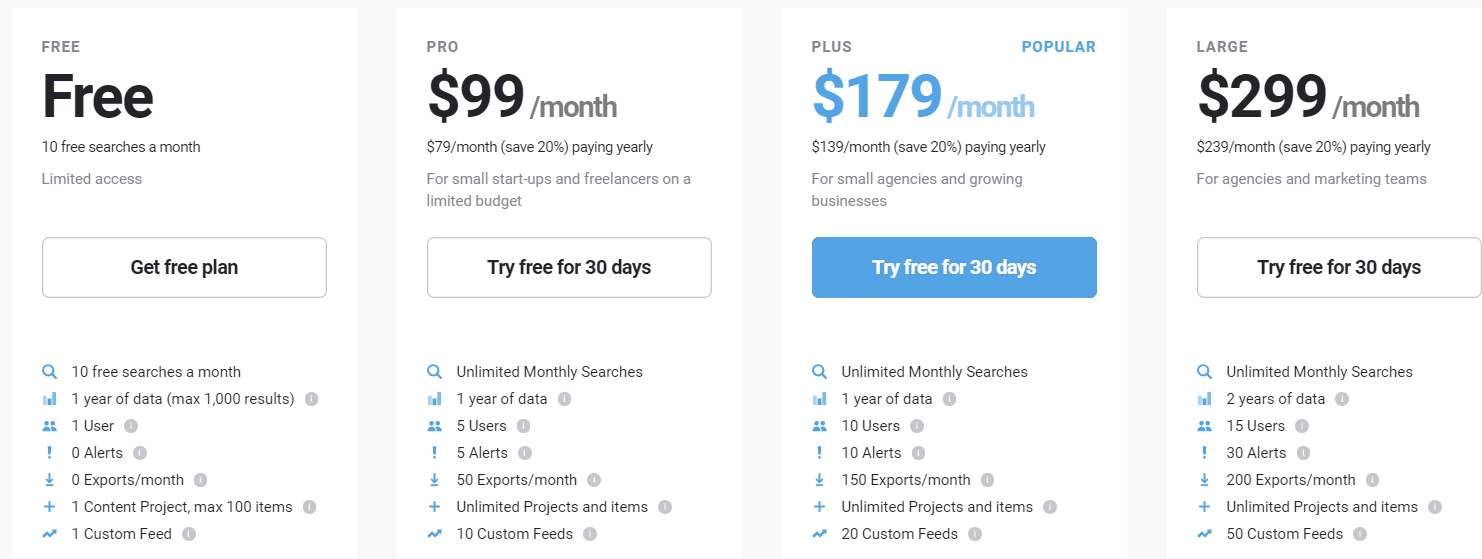The width and height of the screenshot is (1482, 559).
Task: Choose Large plan's Try free for 30 days
Action: (1339, 267)
